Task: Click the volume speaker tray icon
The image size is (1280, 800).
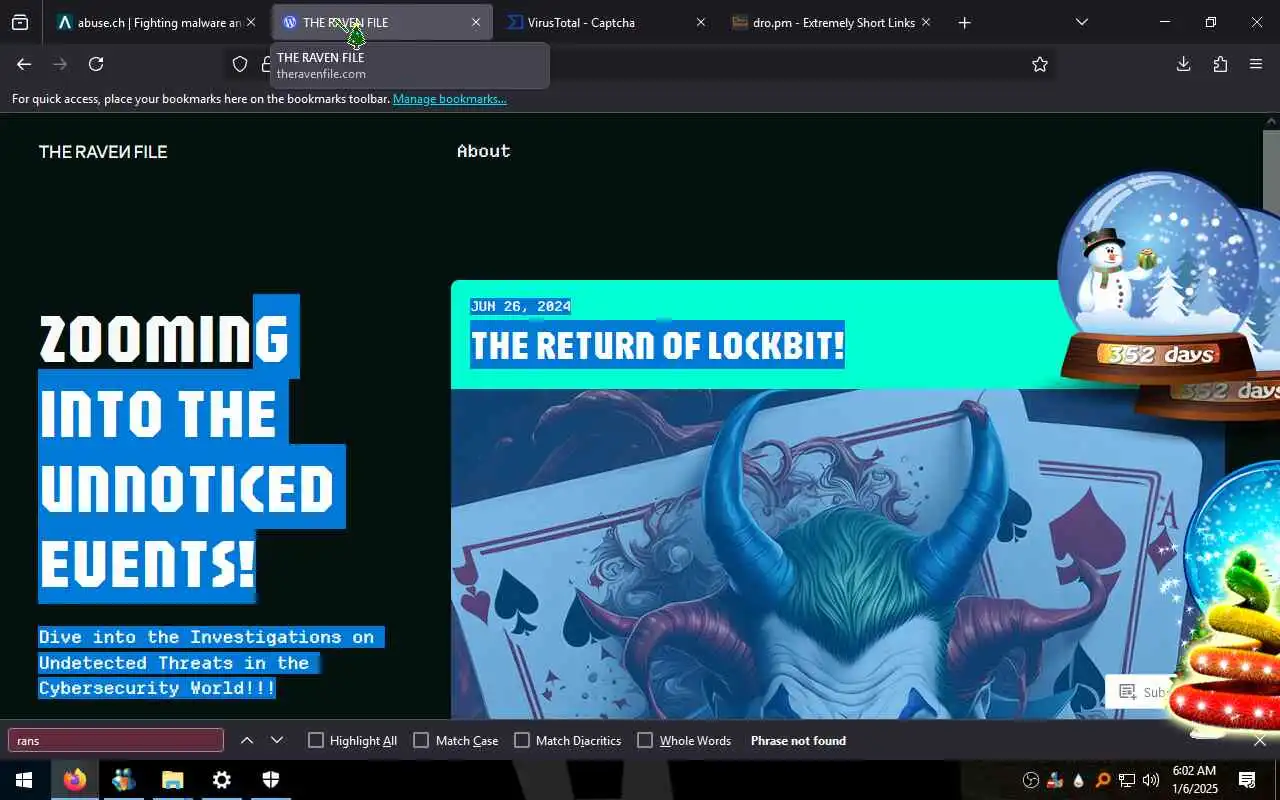Action: pos(1151,780)
